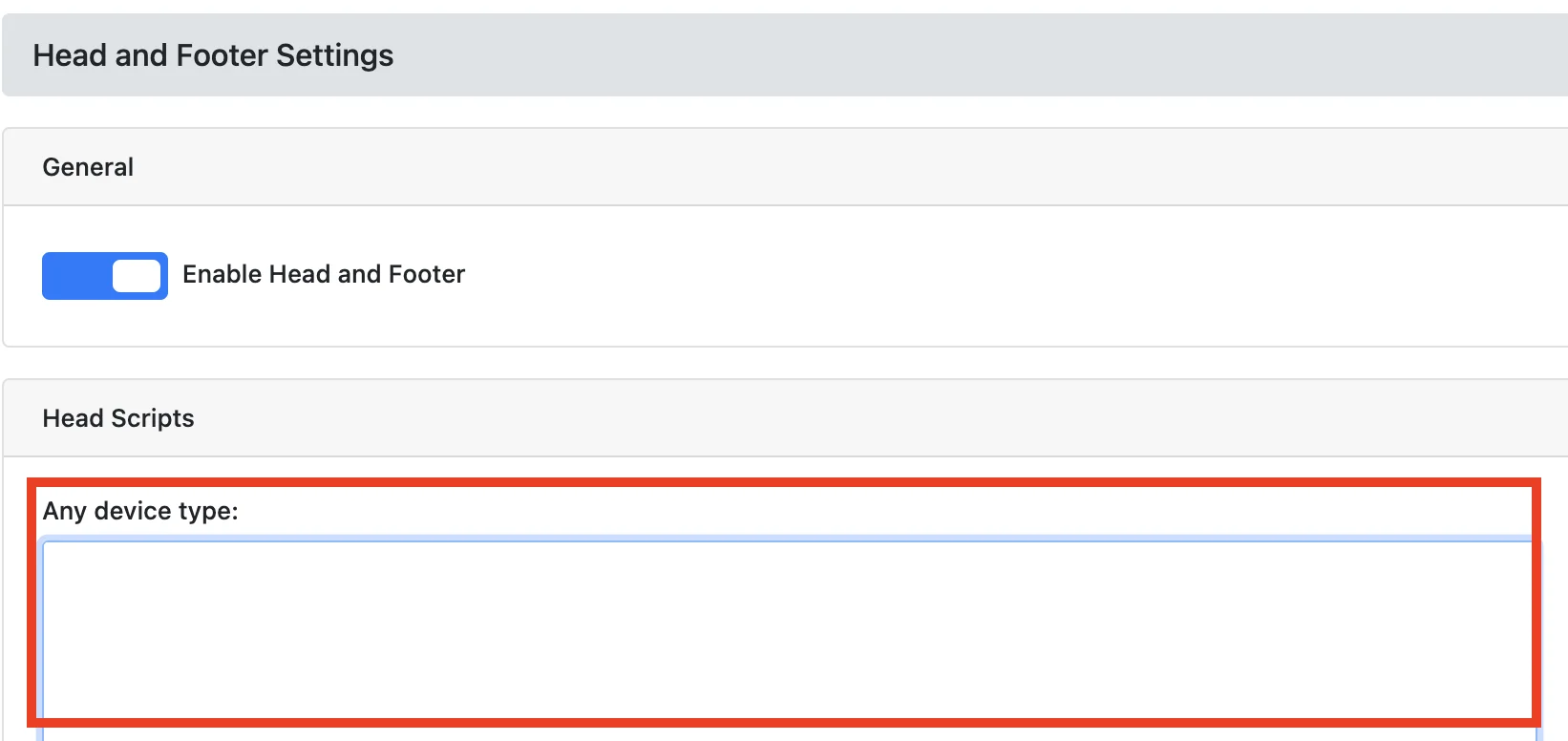Viewport: 1568px width, 741px height.
Task: Click the white knob of the blue switch
Action: click(x=137, y=276)
